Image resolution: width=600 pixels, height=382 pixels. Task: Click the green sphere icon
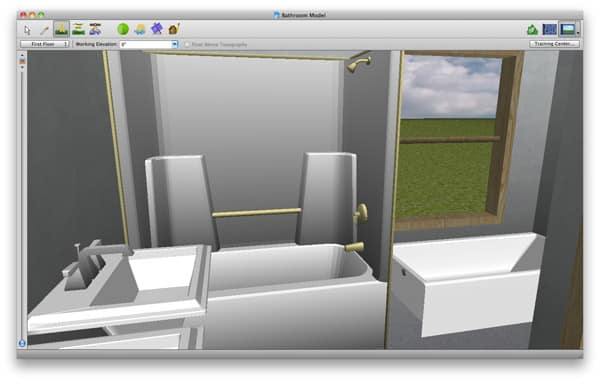pyautogui.click(x=123, y=29)
